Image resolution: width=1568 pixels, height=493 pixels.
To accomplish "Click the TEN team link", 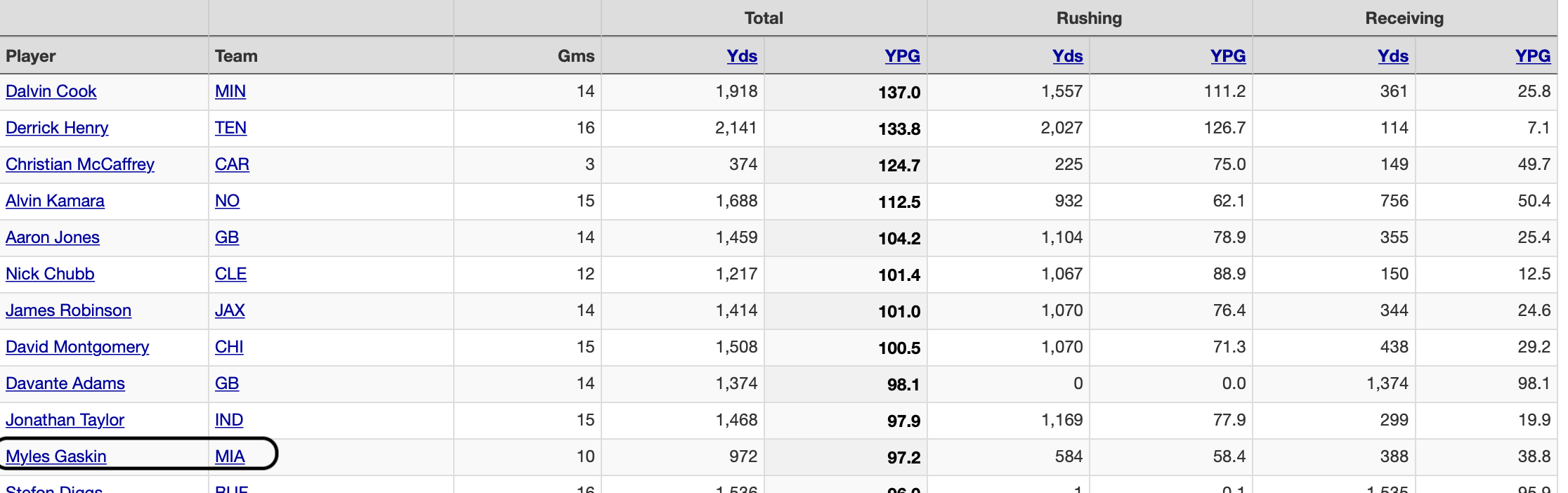I will click(230, 128).
